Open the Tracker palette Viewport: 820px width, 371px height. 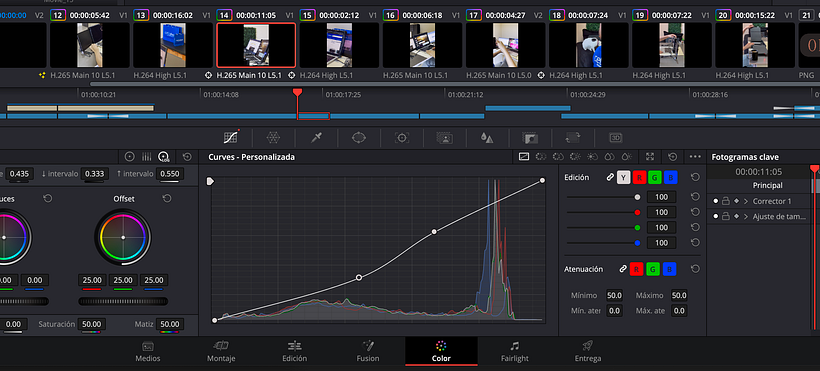coord(402,138)
